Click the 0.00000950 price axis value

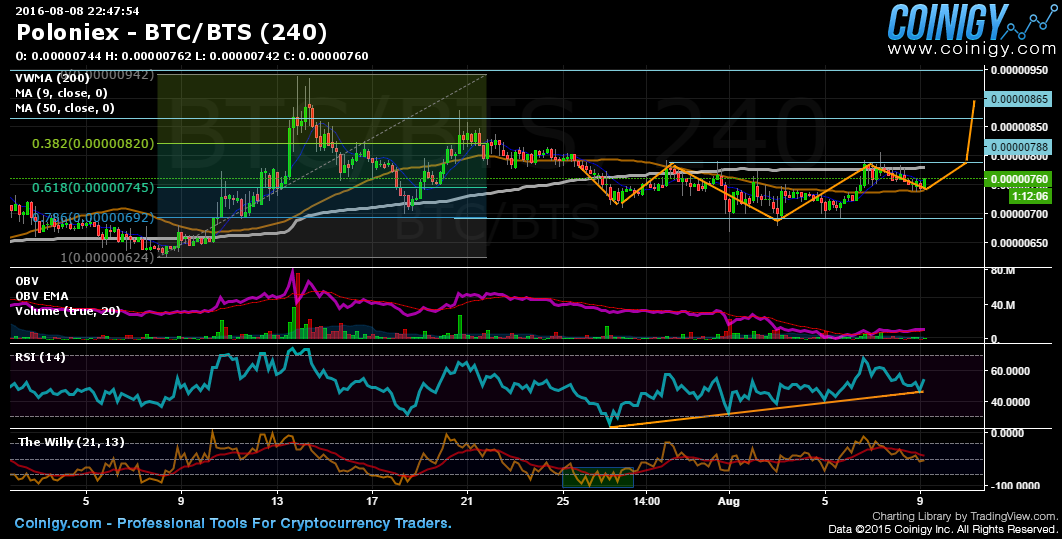point(1020,70)
